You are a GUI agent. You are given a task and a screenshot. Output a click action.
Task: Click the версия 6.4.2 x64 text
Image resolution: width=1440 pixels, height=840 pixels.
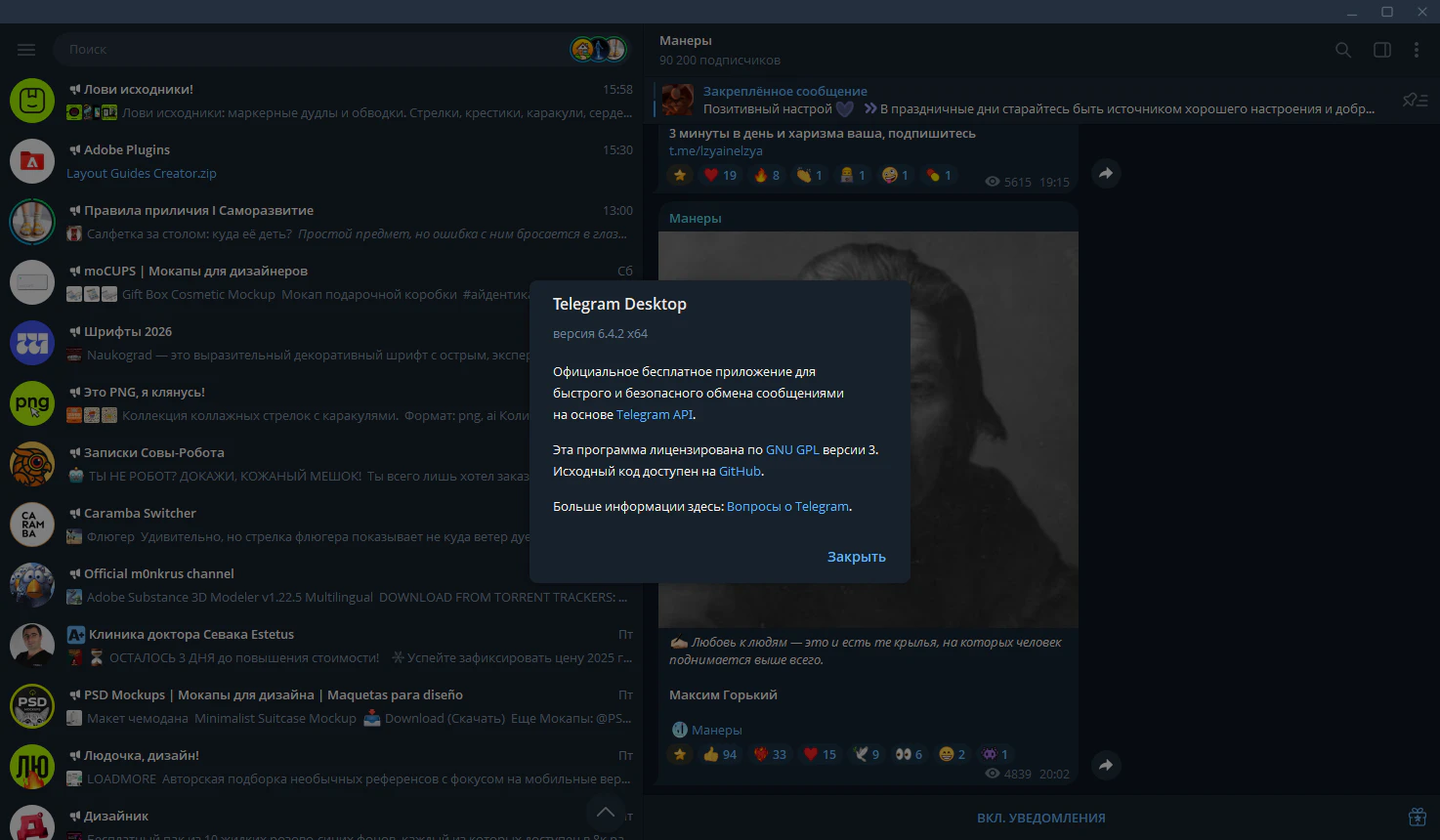click(600, 333)
